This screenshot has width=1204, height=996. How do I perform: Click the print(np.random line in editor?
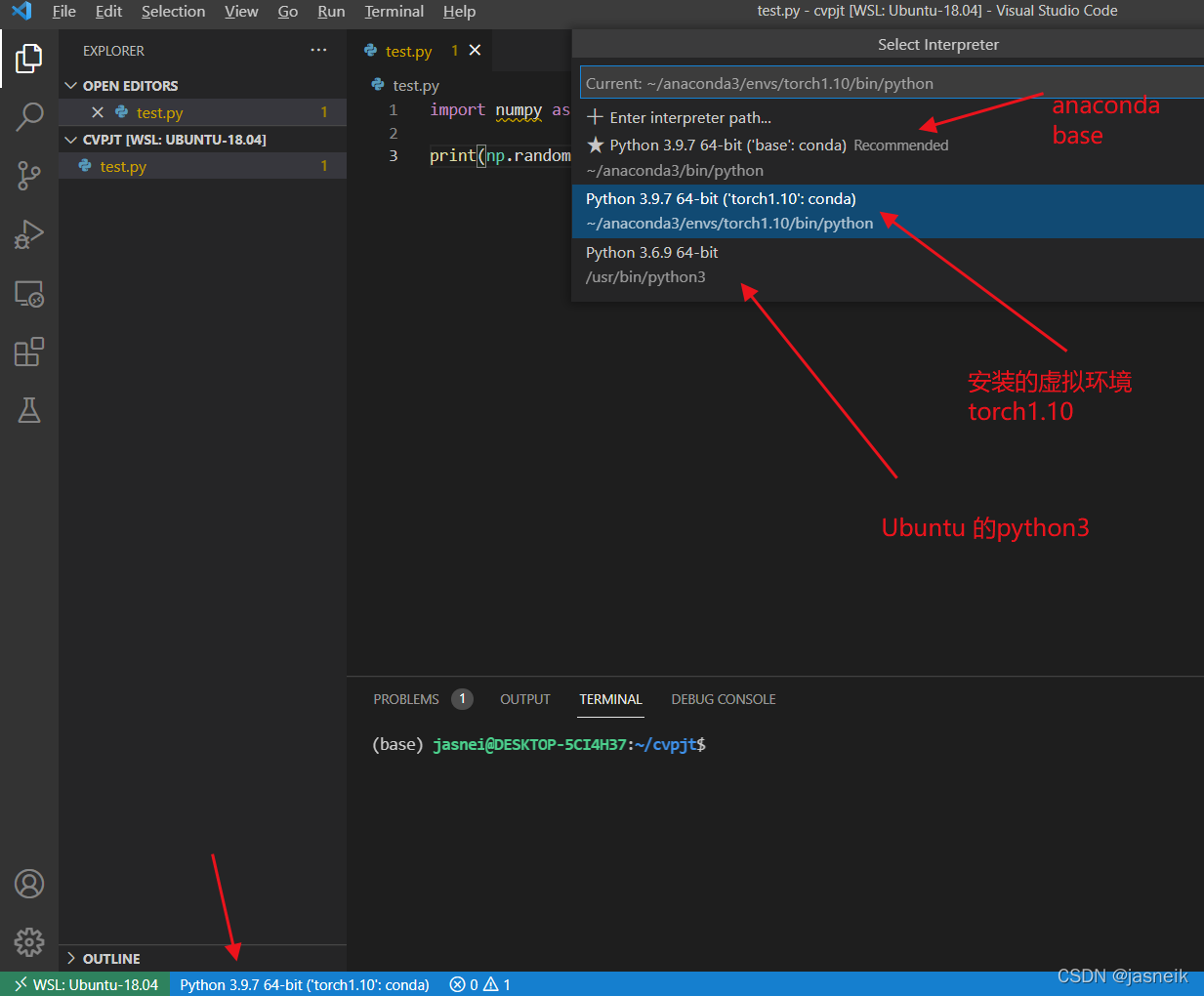coord(500,155)
